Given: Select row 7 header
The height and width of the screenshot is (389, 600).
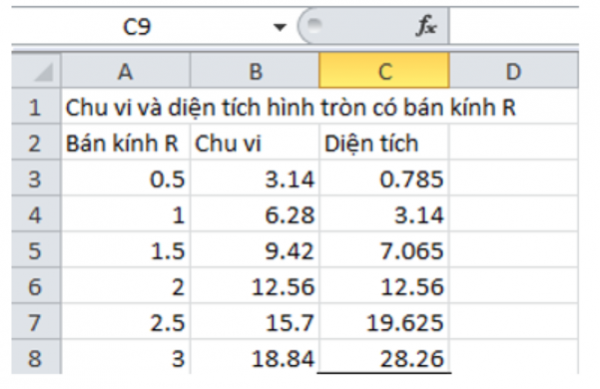Looking at the screenshot, I should tap(36, 322).
